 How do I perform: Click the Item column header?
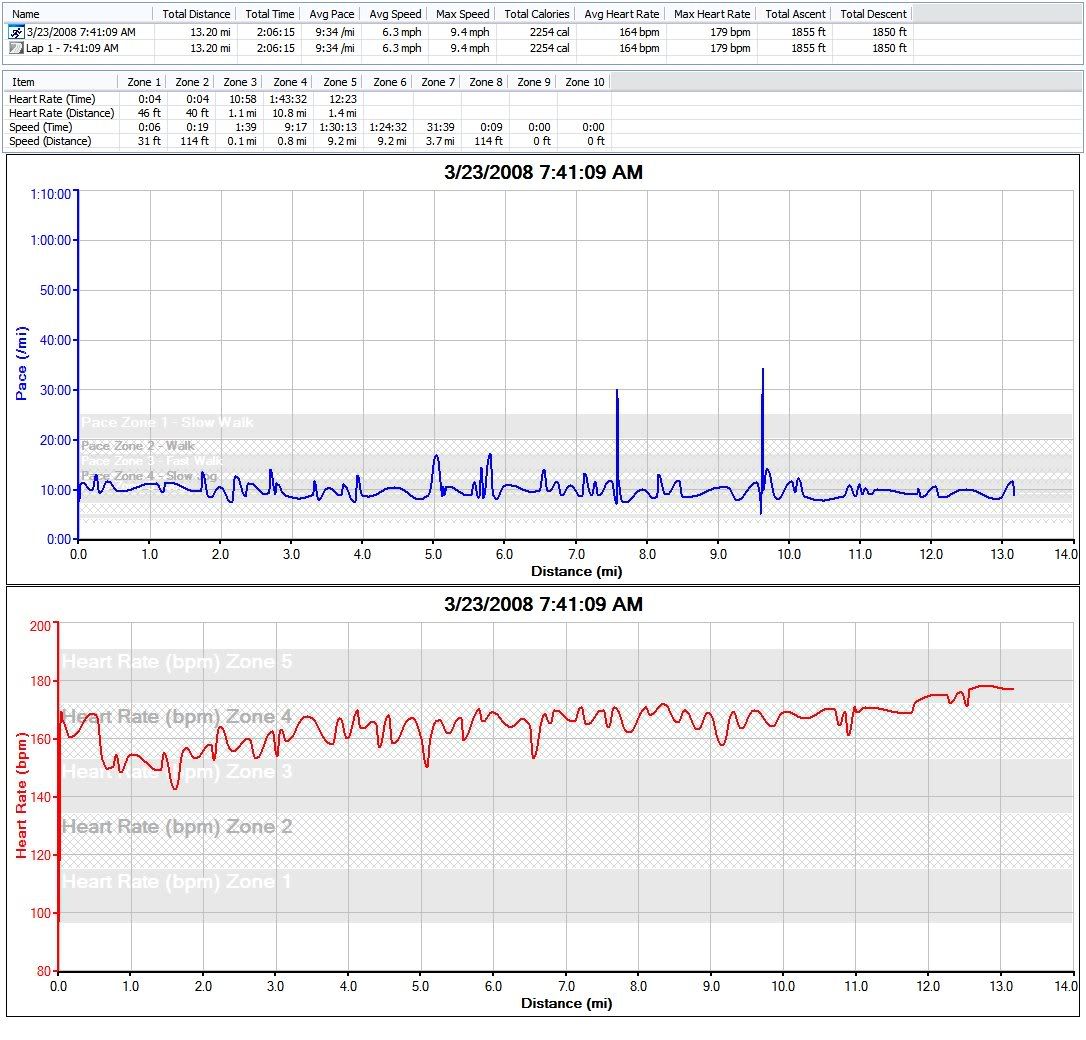pos(24,82)
